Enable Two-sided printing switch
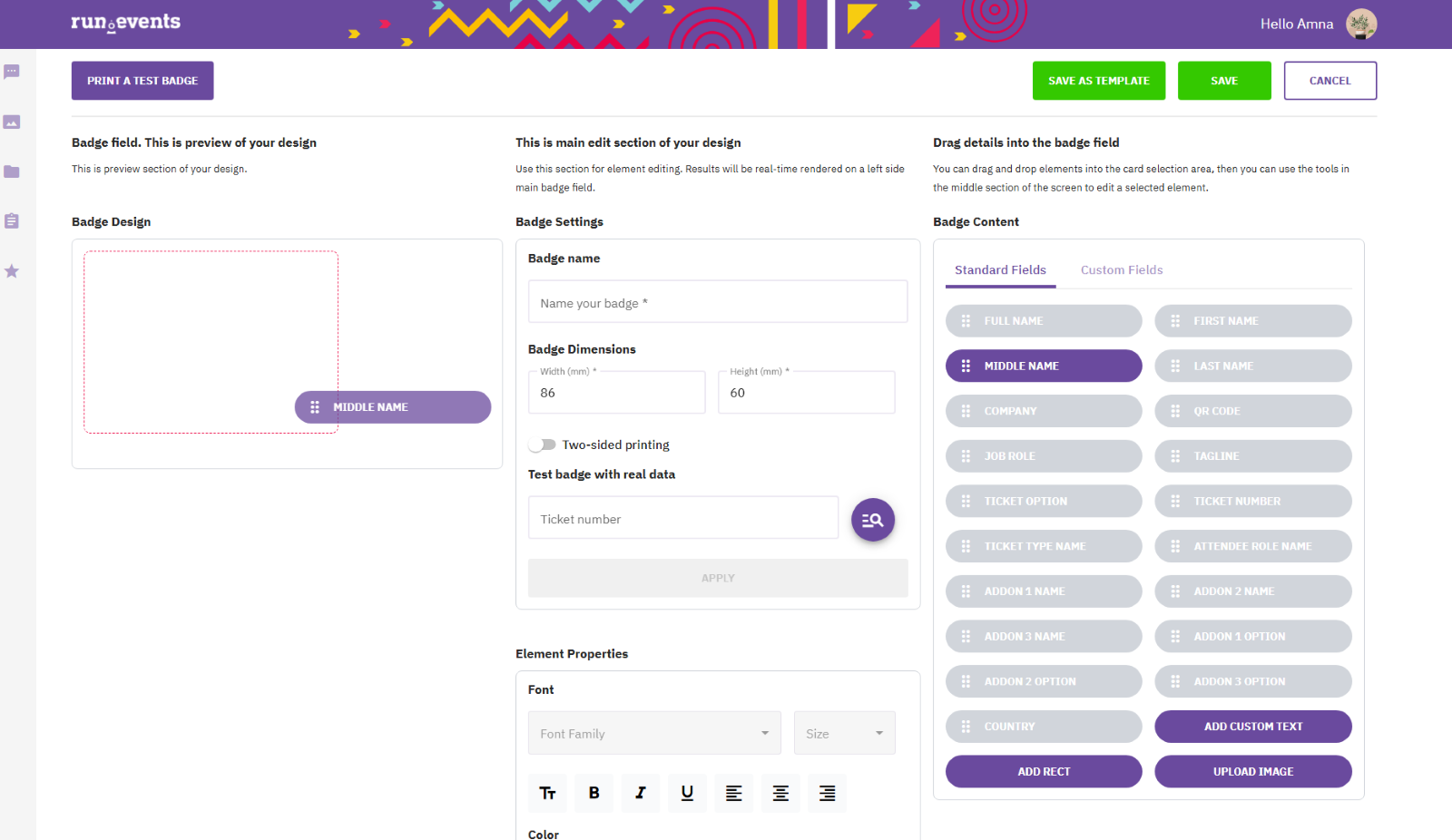 (543, 444)
